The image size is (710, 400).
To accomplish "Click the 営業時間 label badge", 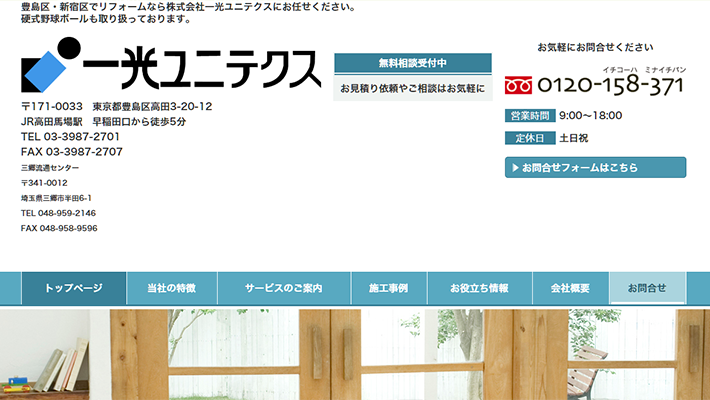I will click(x=529, y=115).
